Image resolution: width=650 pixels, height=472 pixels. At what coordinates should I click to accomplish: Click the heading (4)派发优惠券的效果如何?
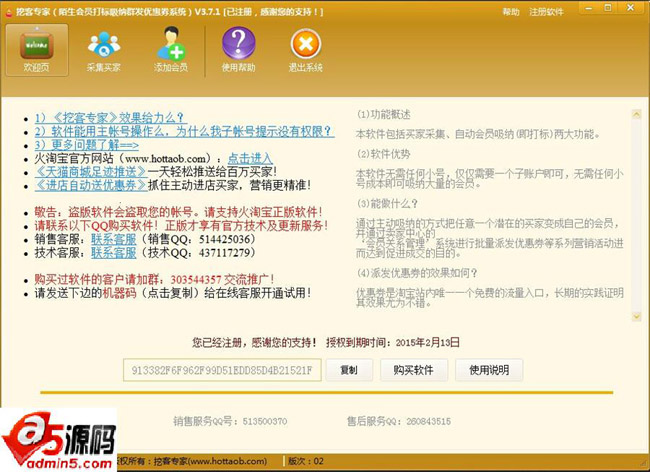[417, 273]
